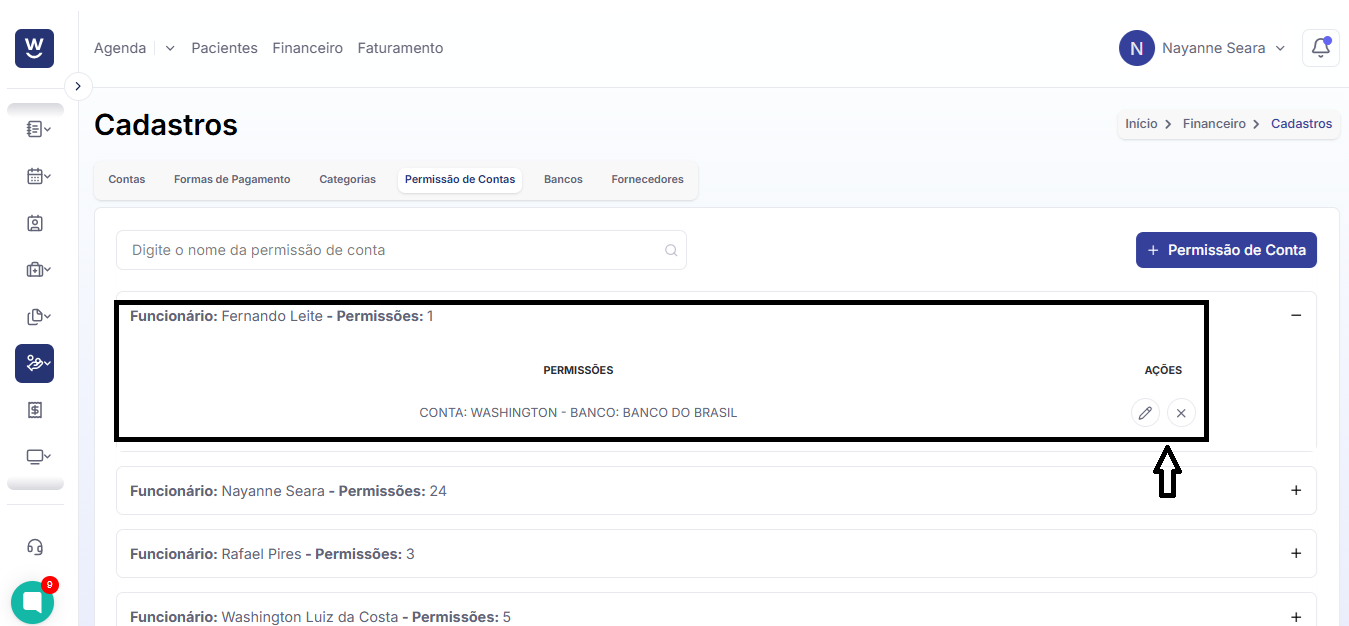Click the Início breadcrumb link

1141,124
